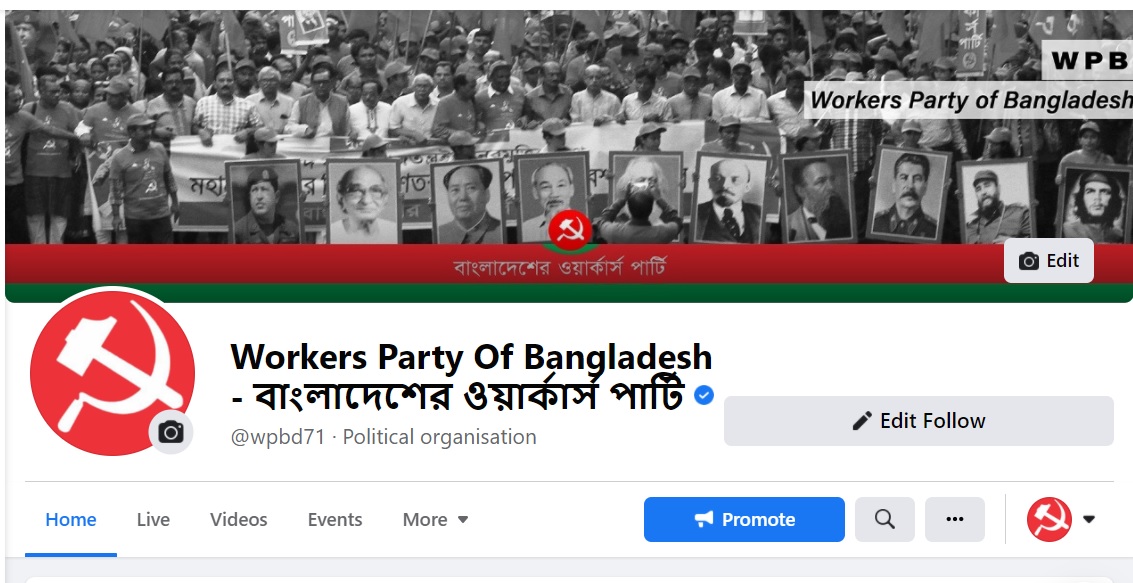The image size is (1133, 583).
Task: Click the @wpbd71 page handle
Action: coord(277,437)
